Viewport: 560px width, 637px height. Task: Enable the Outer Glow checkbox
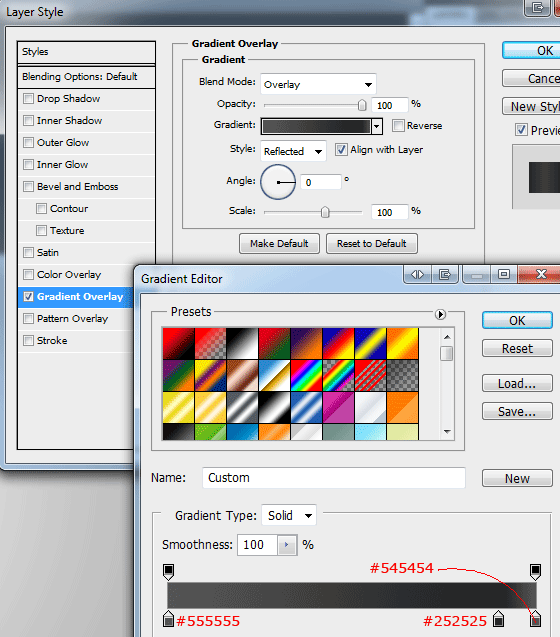click(28, 143)
